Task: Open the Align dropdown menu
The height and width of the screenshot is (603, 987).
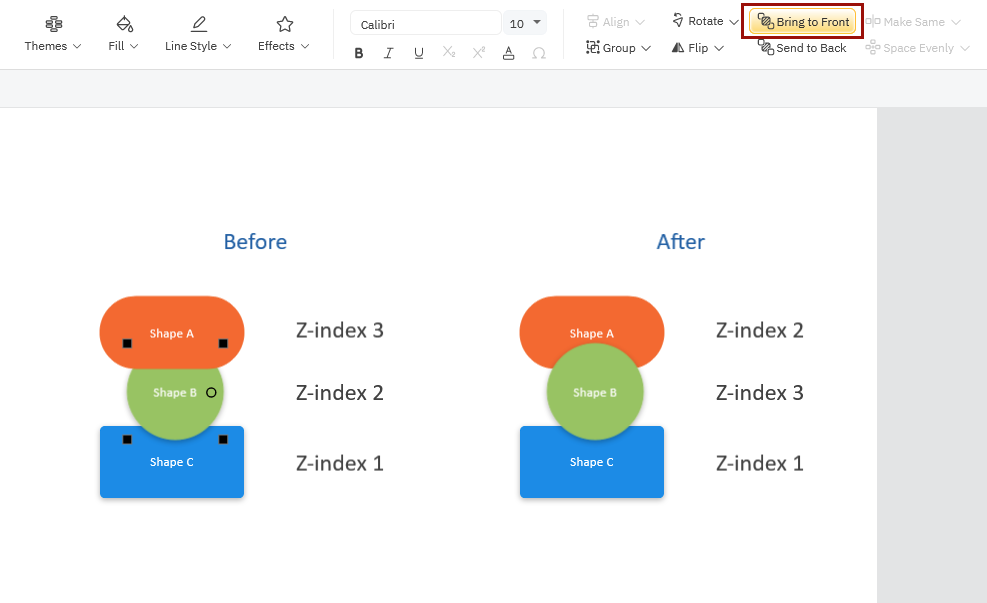Action: pos(640,22)
